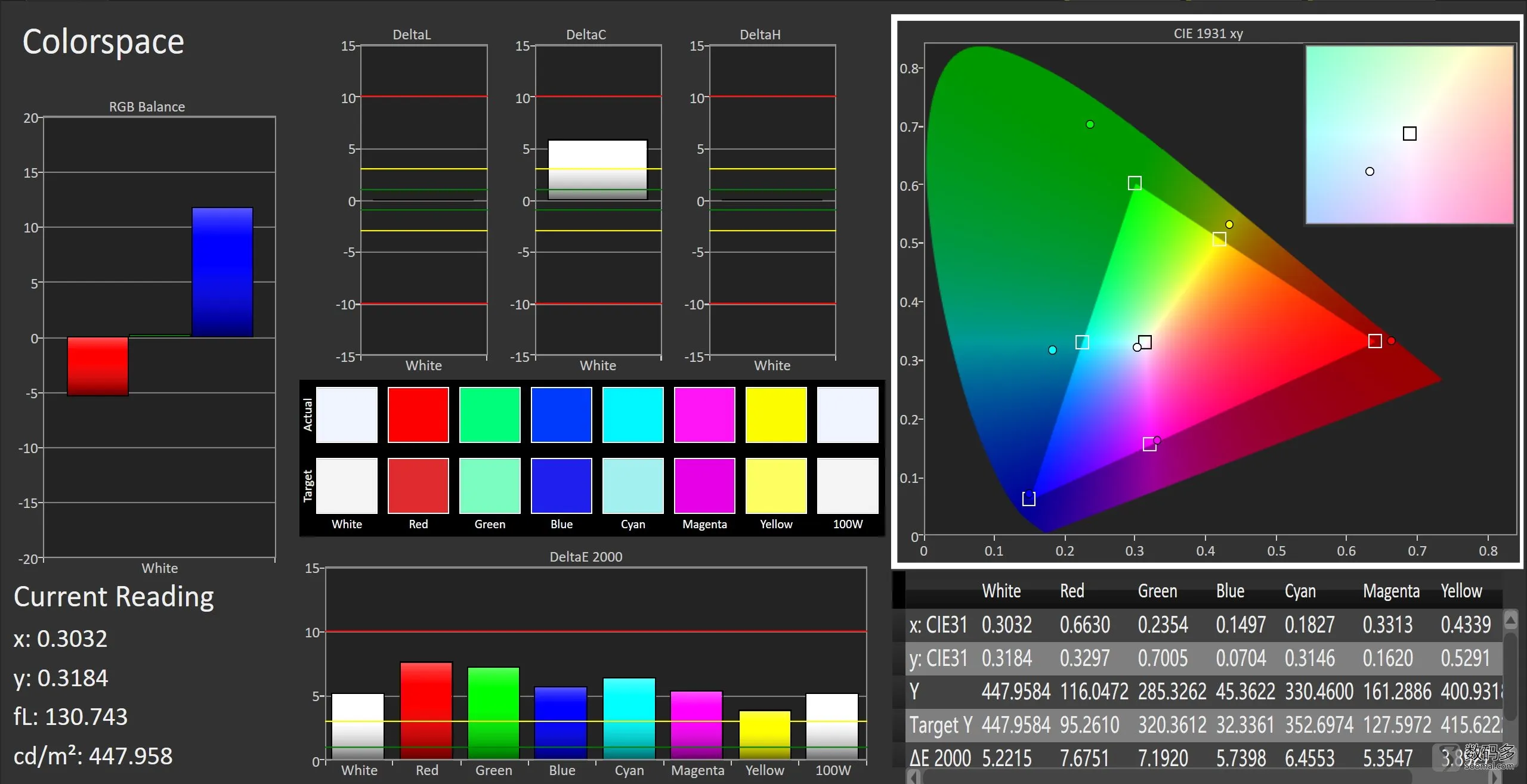This screenshot has width=1527, height=784.
Task: Click the 'Target Y' row label
Action: pyautogui.click(x=941, y=726)
